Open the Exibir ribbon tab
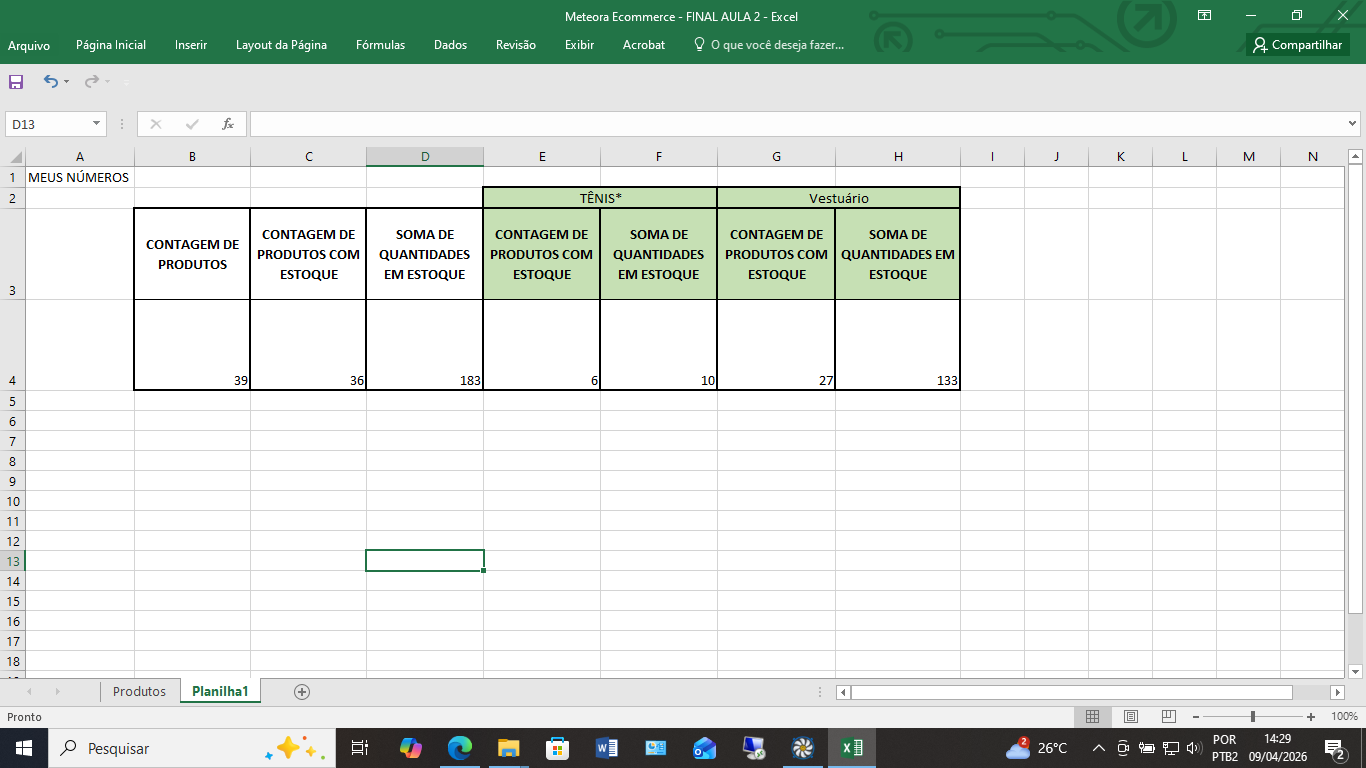The width and height of the screenshot is (1366, 768). pos(579,45)
